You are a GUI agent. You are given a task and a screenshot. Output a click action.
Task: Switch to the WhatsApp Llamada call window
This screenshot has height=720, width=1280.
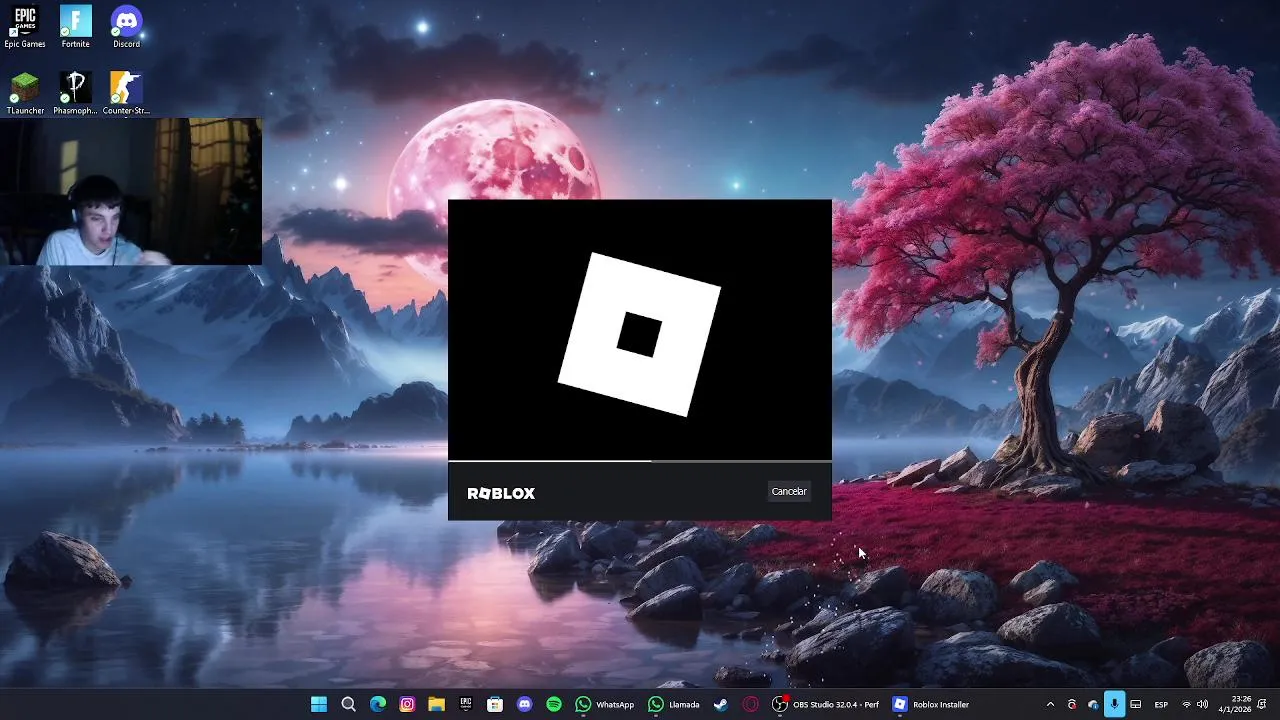coord(674,704)
